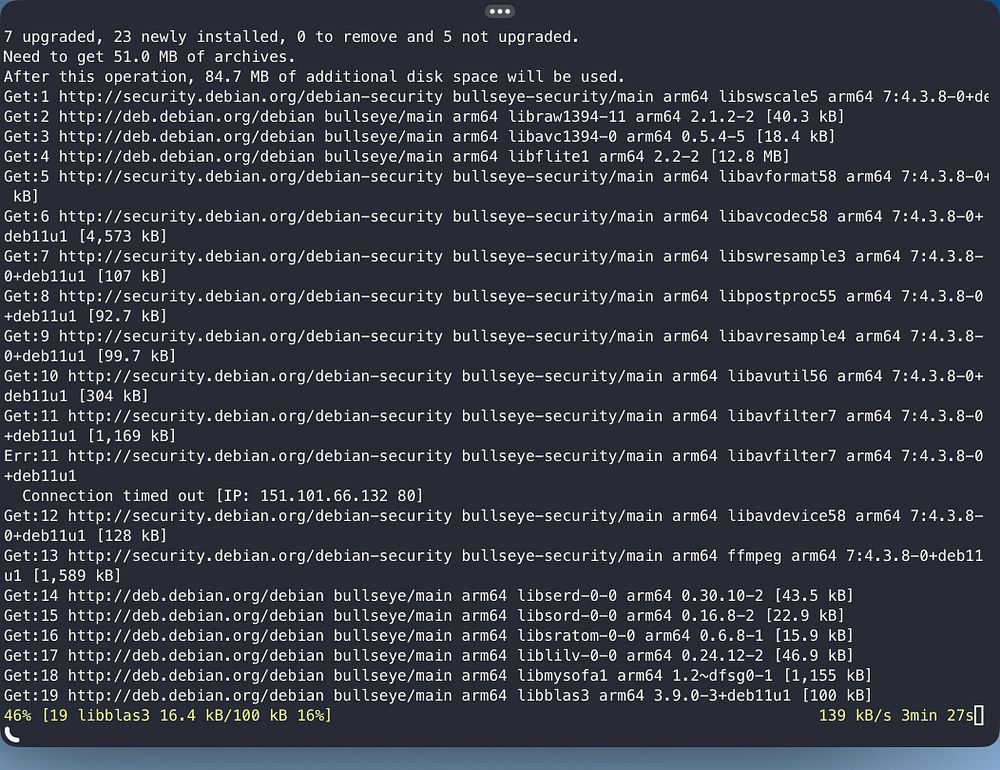This screenshot has width=1000, height=770.
Task: Click libflite1 package name on Get:4
Action: [x=548, y=156]
